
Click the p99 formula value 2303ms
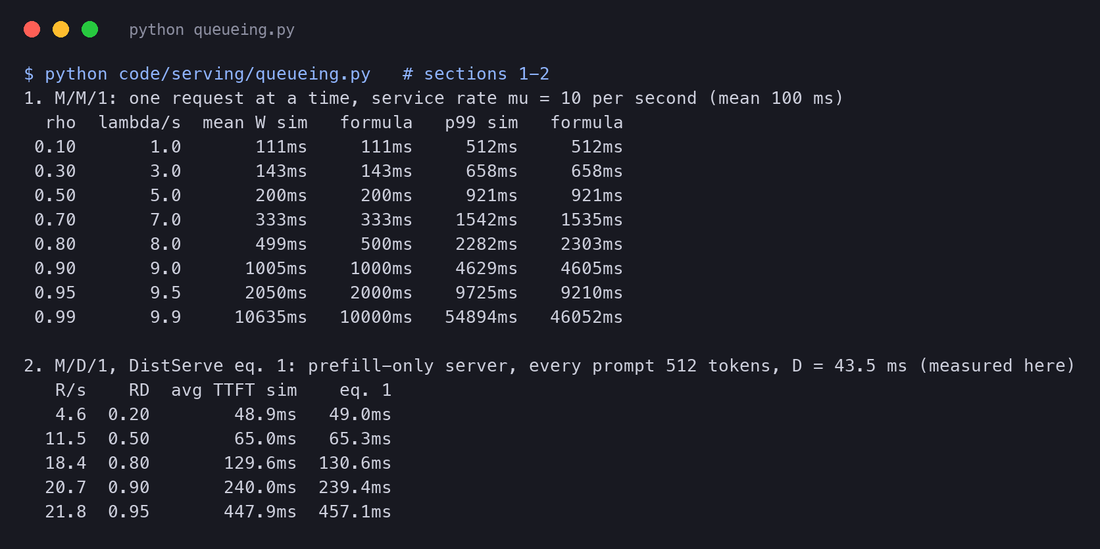click(591, 244)
